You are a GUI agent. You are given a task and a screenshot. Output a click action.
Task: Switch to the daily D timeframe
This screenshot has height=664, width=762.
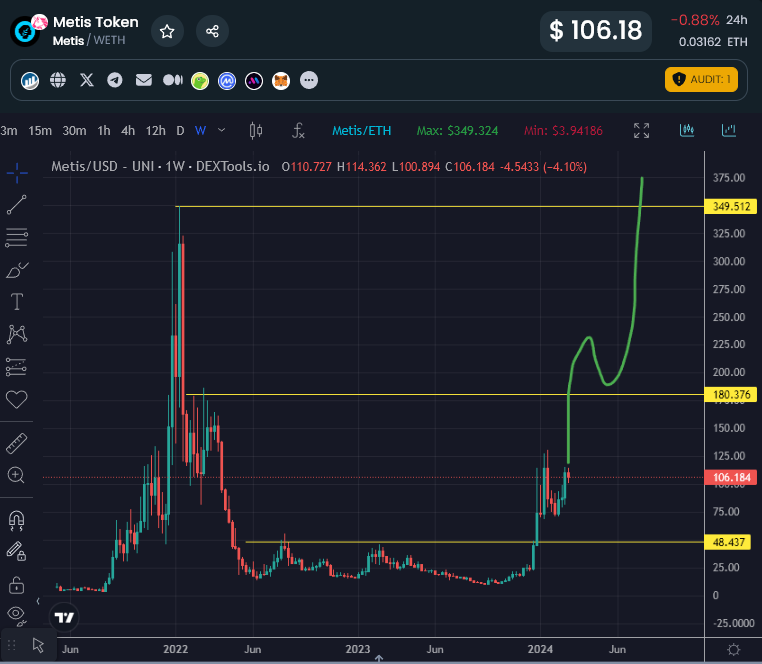[x=180, y=131]
